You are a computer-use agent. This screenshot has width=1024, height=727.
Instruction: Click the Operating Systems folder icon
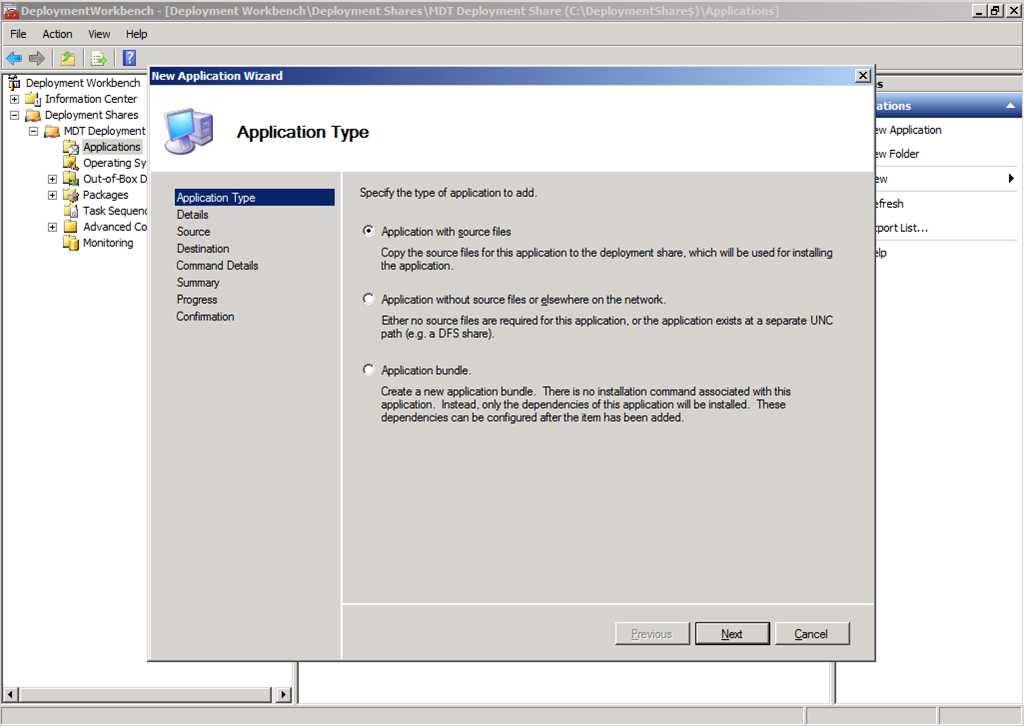[71, 163]
